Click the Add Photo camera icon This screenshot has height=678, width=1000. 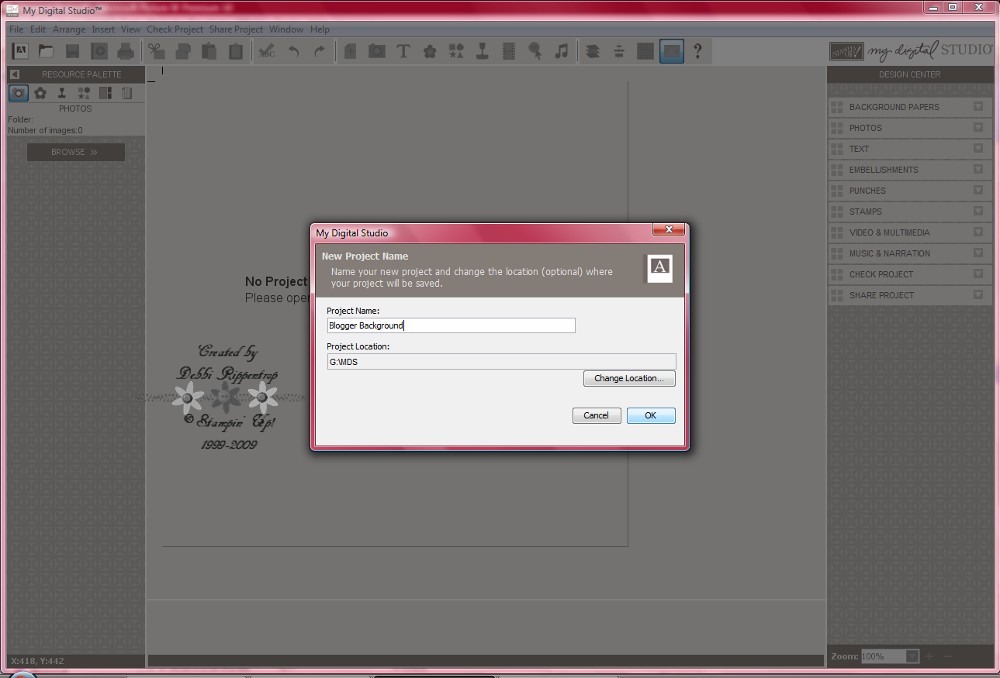(x=377, y=51)
